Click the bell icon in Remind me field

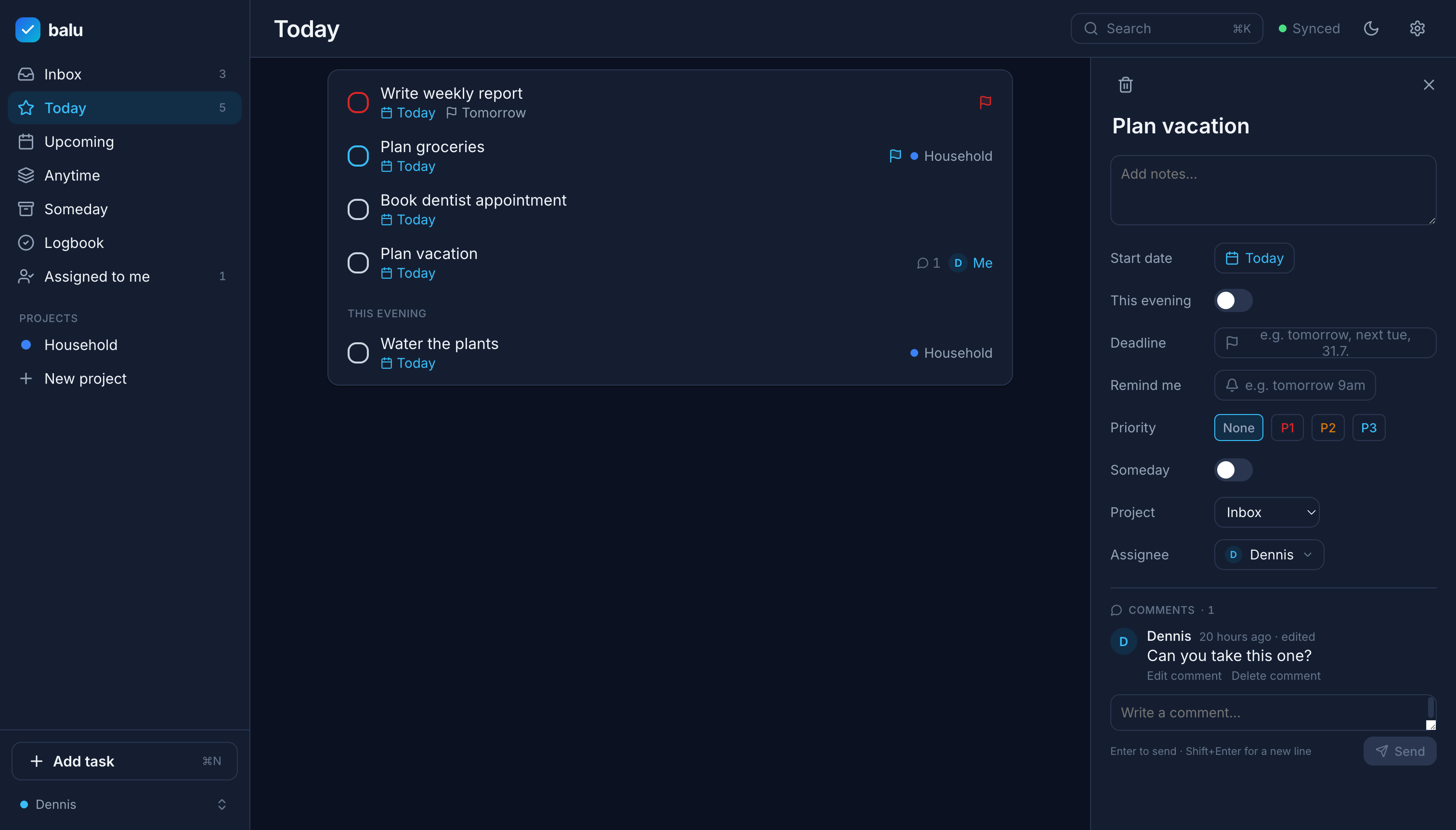point(1232,385)
